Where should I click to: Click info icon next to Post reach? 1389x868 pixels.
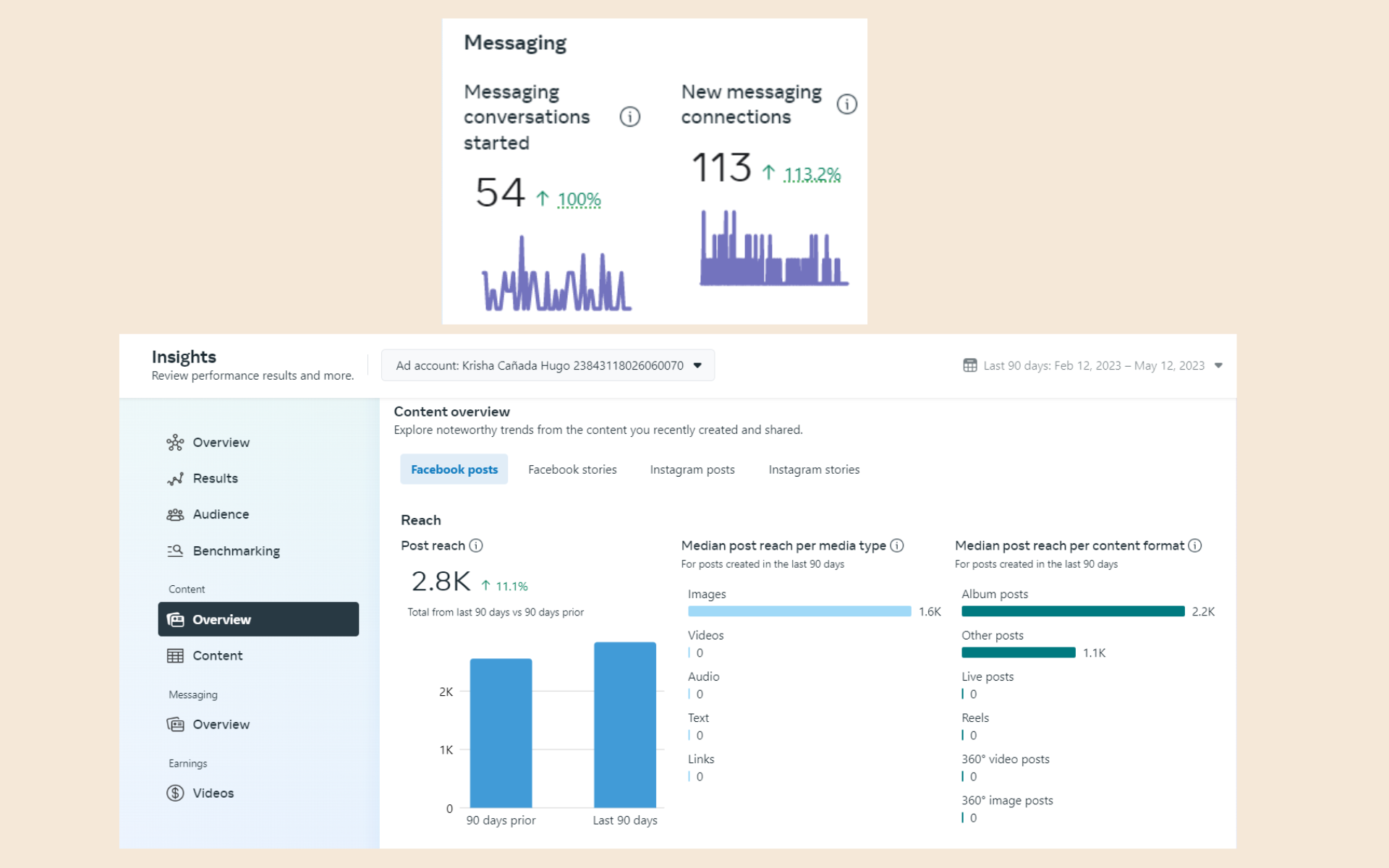pyautogui.click(x=476, y=545)
